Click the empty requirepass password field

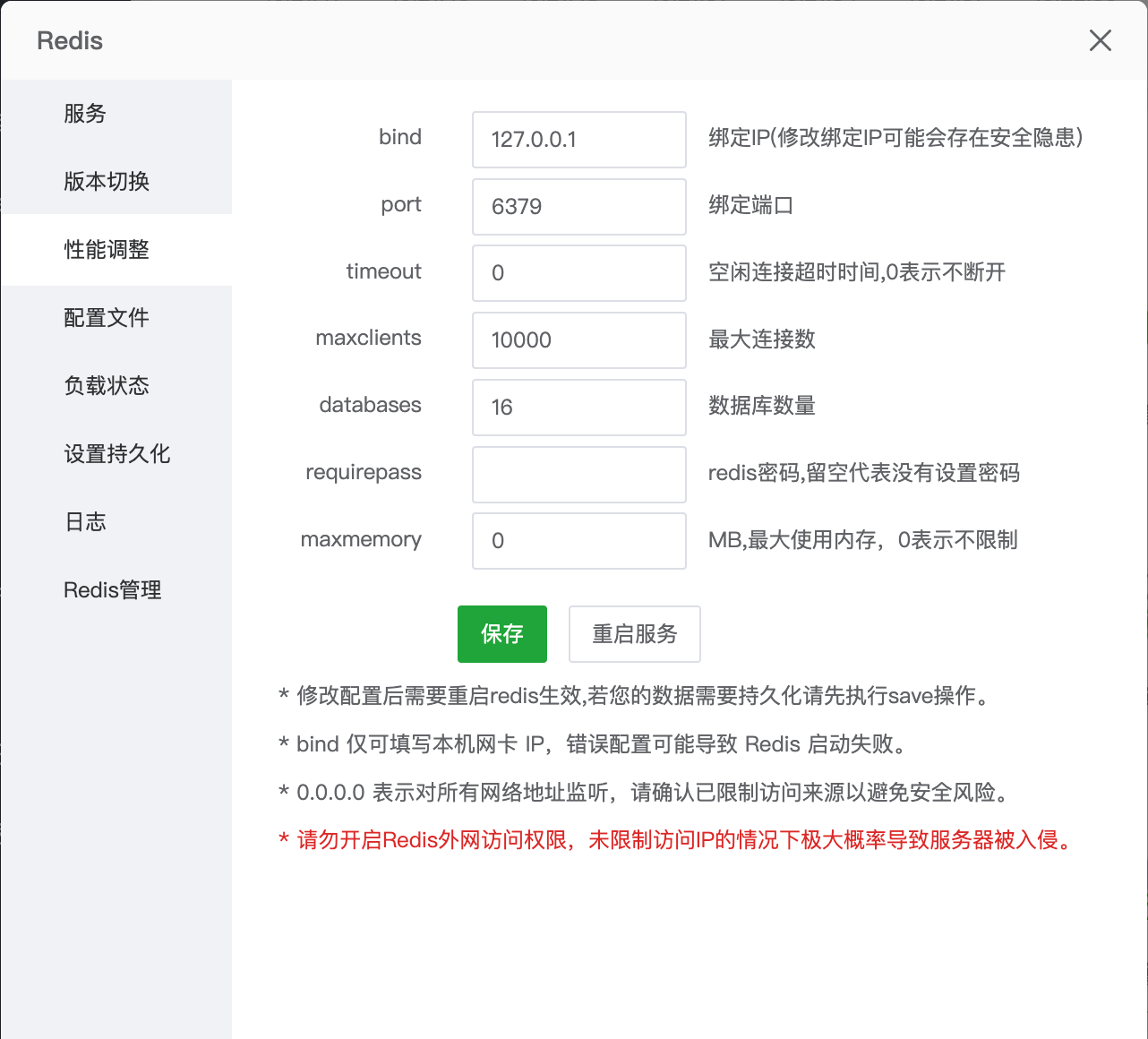(579, 475)
